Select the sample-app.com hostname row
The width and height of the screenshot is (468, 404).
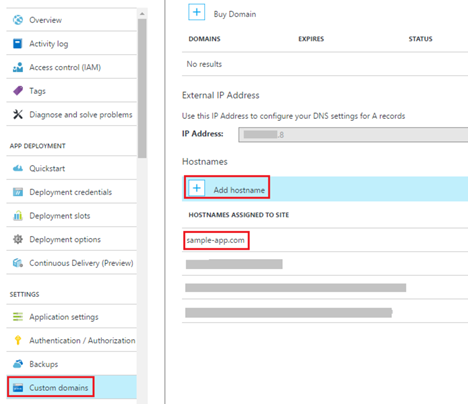pos(325,240)
